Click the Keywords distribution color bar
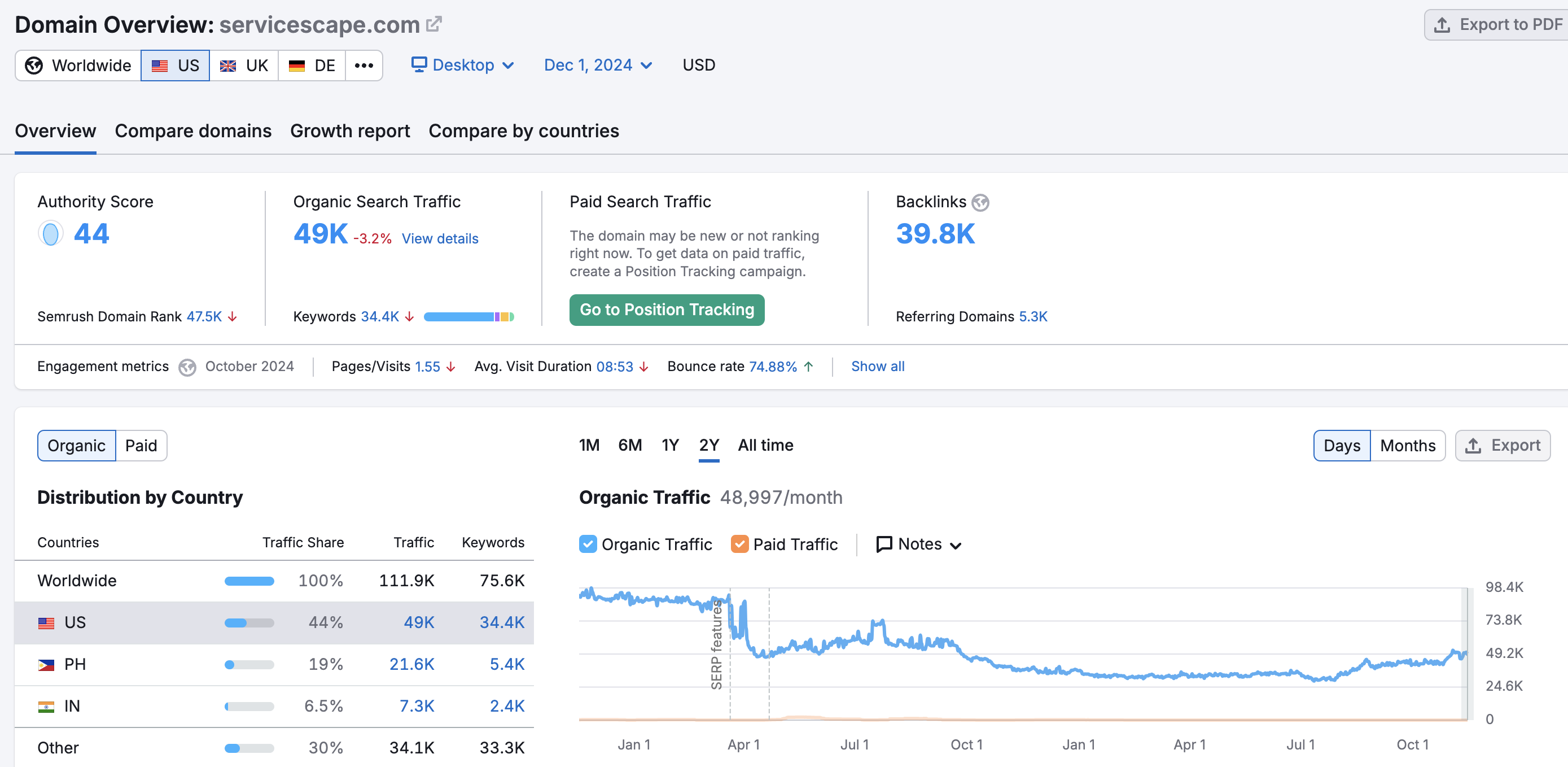 click(x=468, y=317)
